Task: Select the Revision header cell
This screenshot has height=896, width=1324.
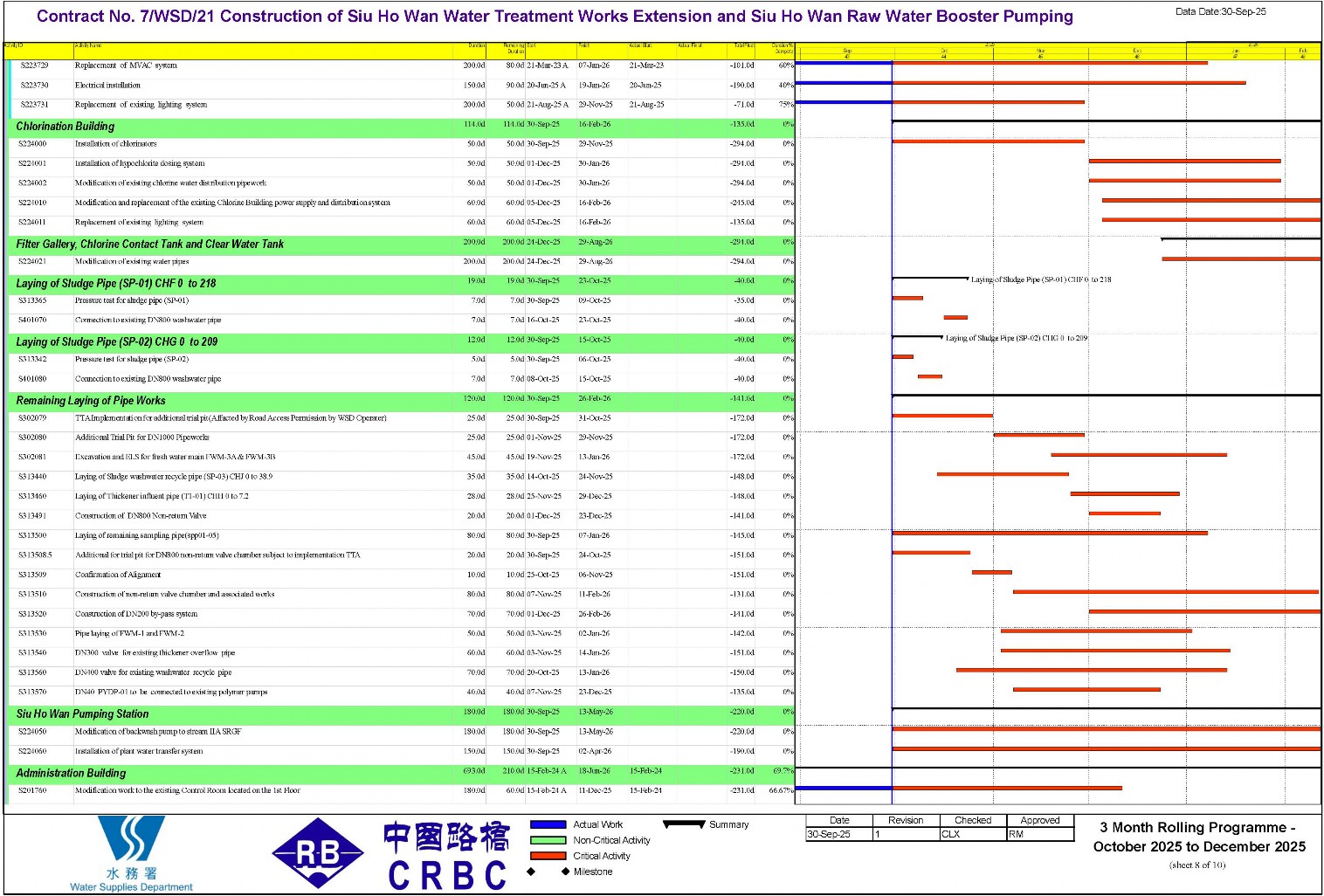Action: click(x=906, y=820)
